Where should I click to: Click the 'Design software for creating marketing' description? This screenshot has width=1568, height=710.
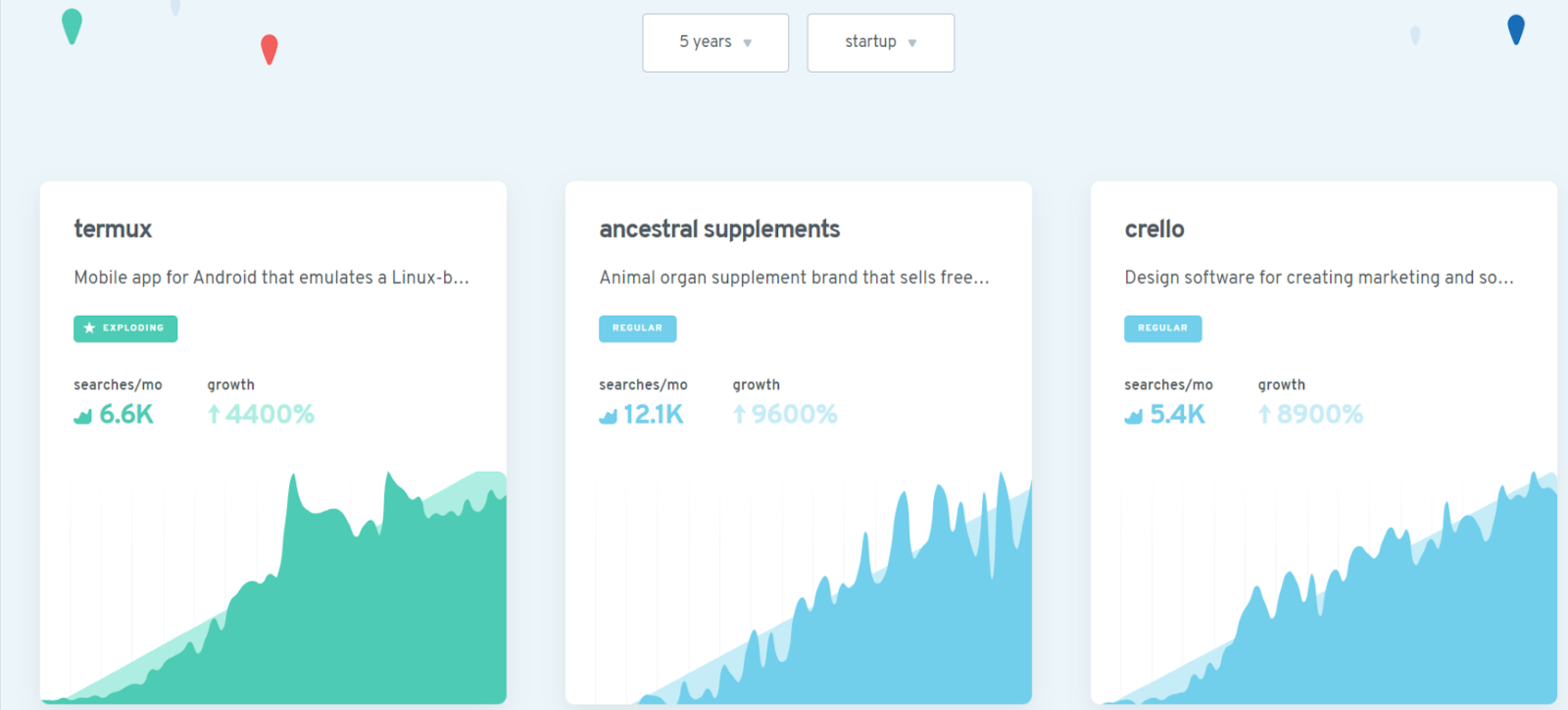coord(1319,278)
